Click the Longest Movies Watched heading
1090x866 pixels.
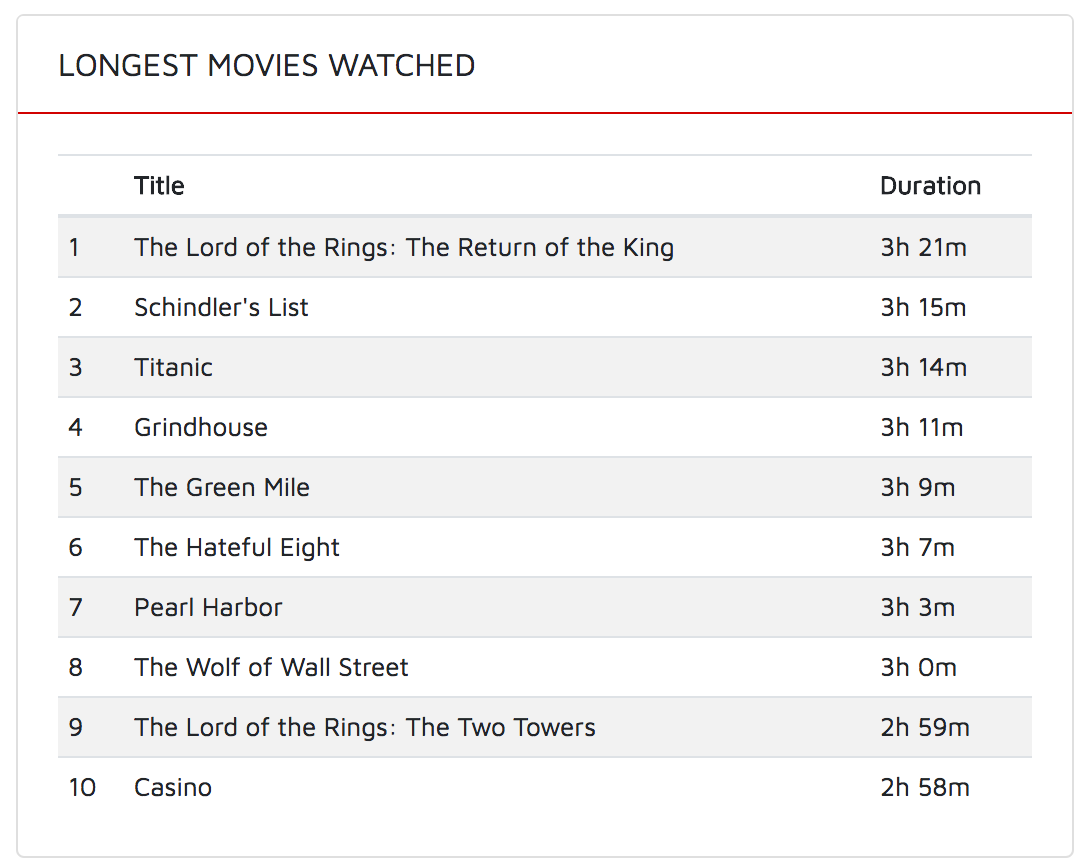[x=267, y=65]
